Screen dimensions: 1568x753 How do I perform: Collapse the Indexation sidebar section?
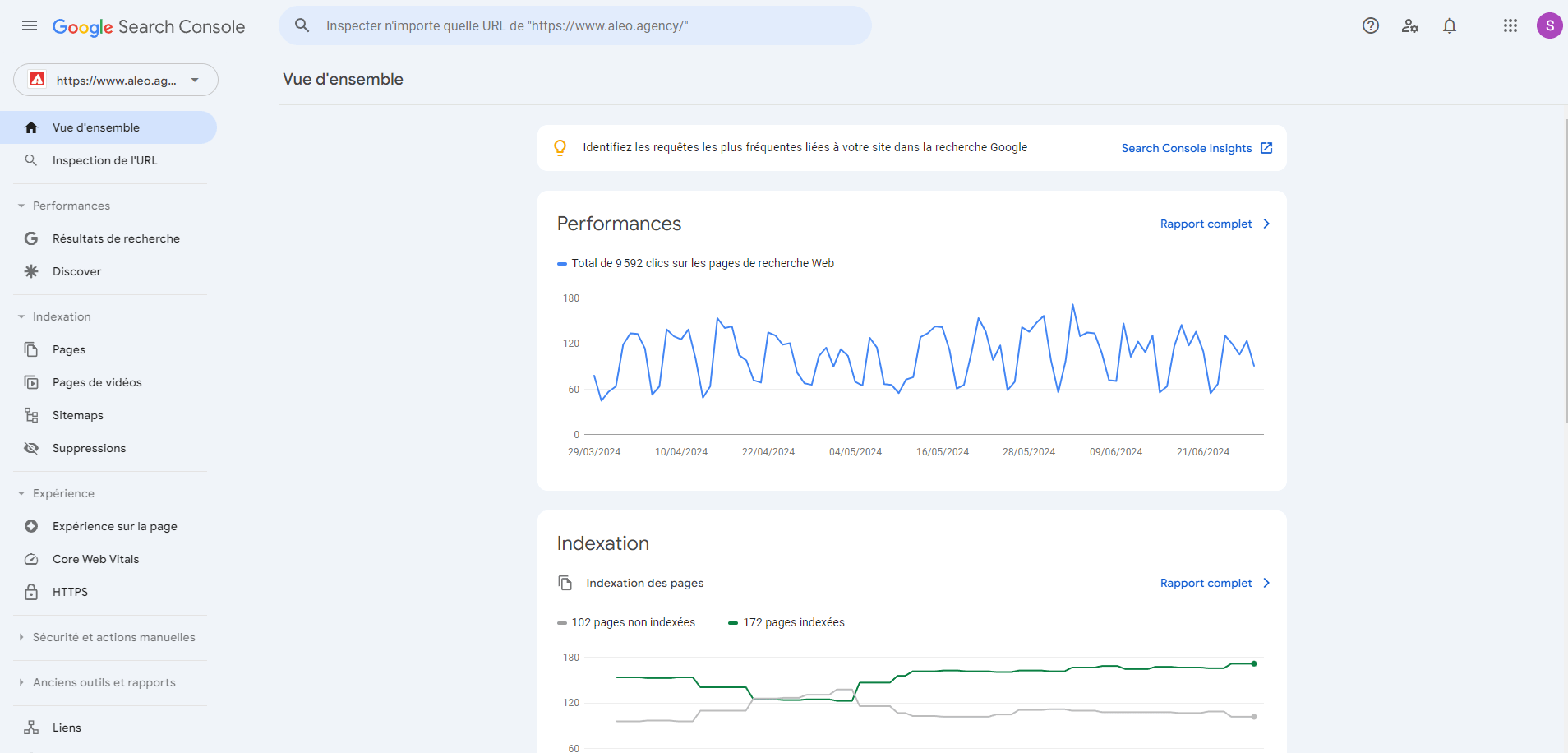[x=21, y=316]
